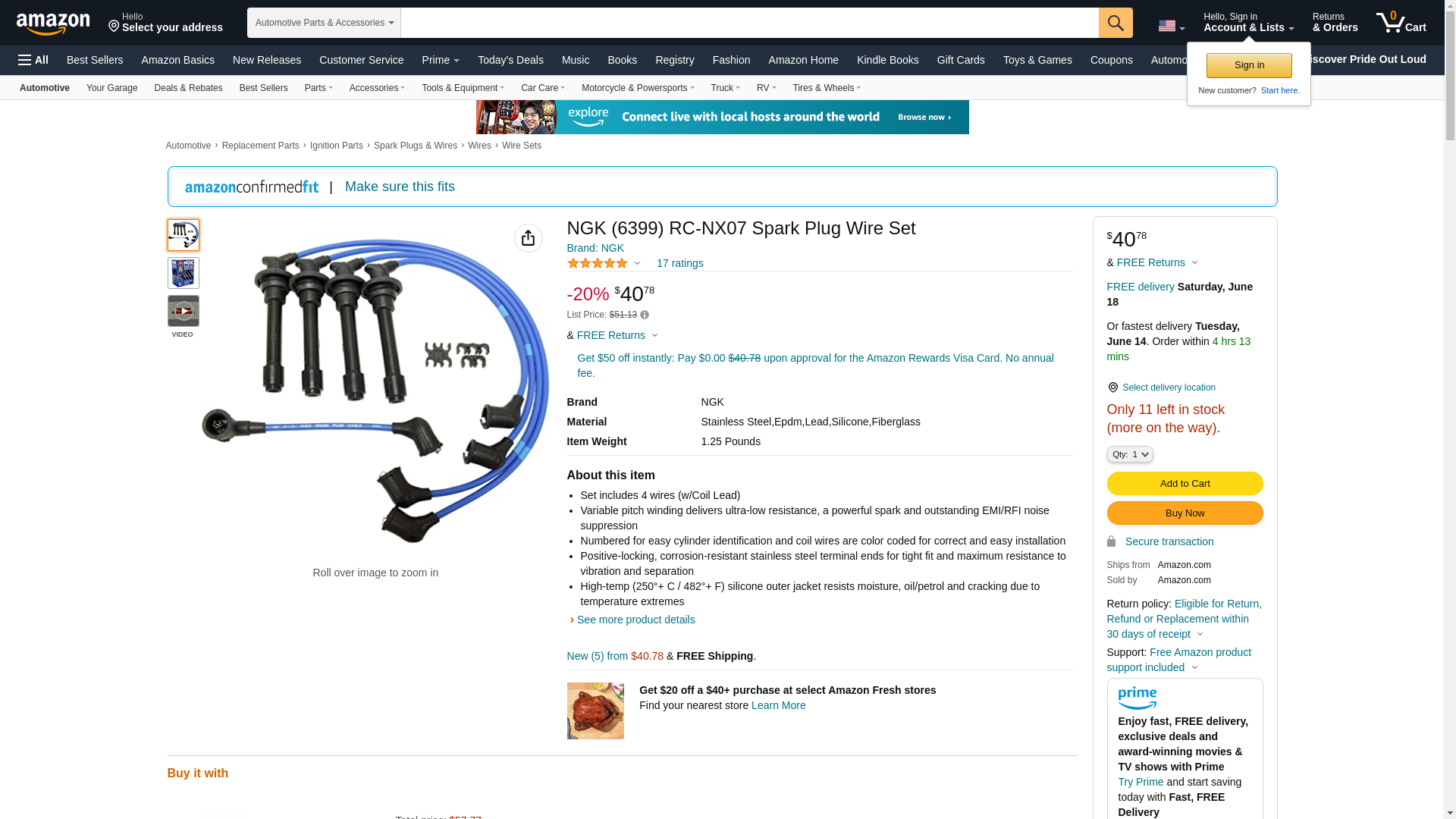Click the Buy Now button
The height and width of the screenshot is (819, 1456).
1185,513
